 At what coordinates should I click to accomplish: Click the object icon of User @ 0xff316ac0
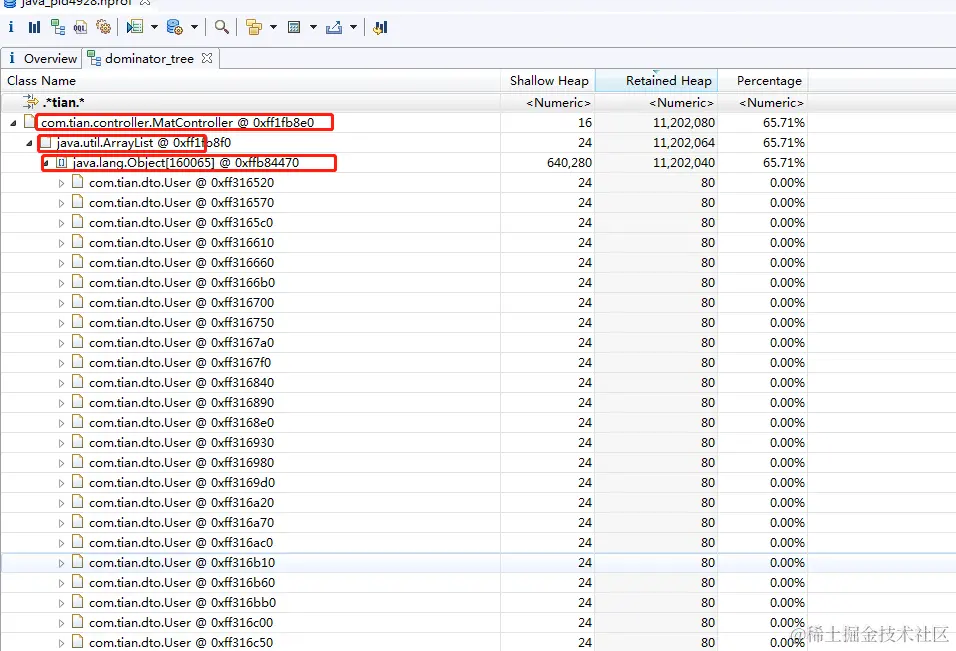pos(77,542)
